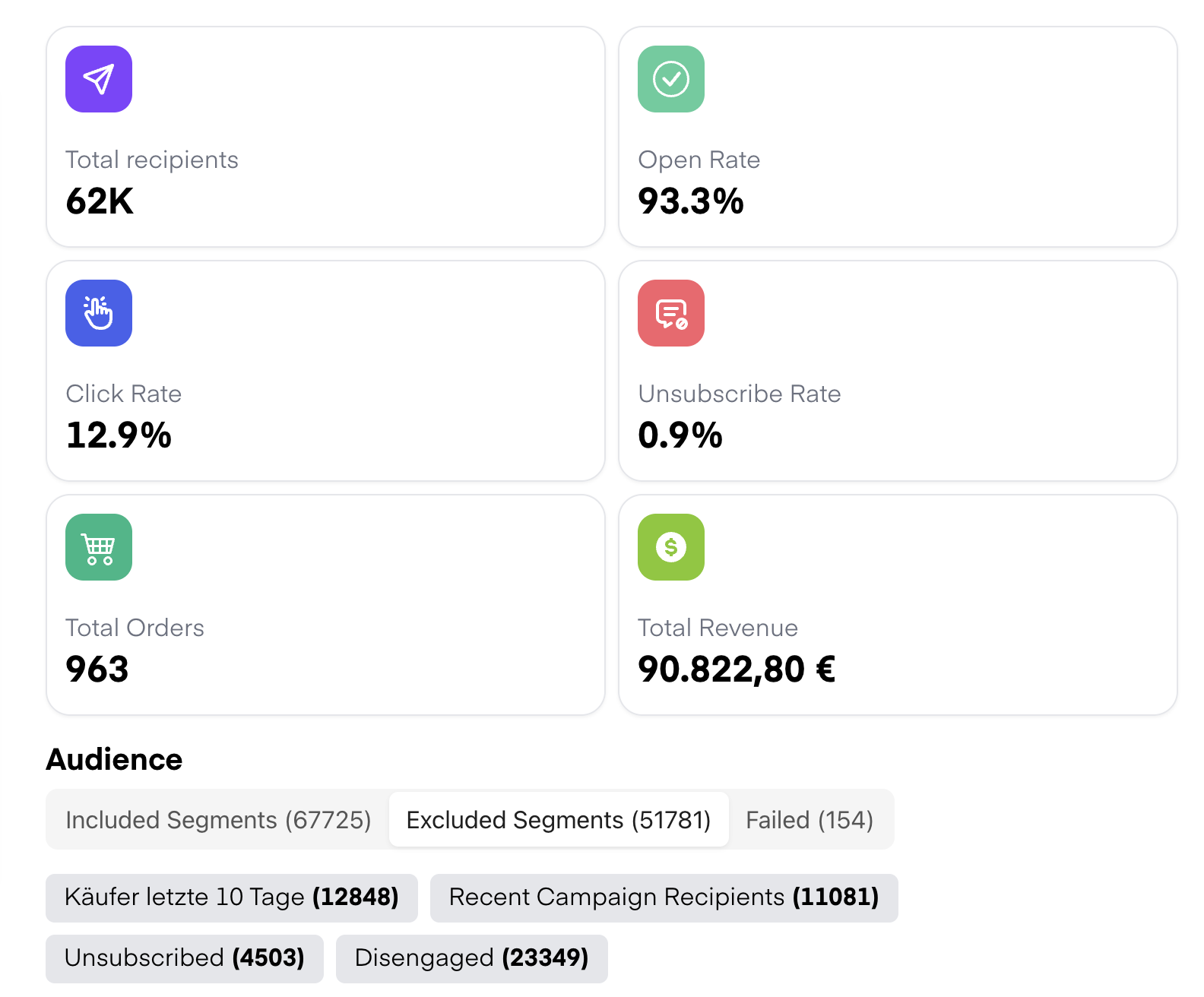Select the Excluded Segments tab
The width and height of the screenshot is (1204, 997).
click(559, 820)
